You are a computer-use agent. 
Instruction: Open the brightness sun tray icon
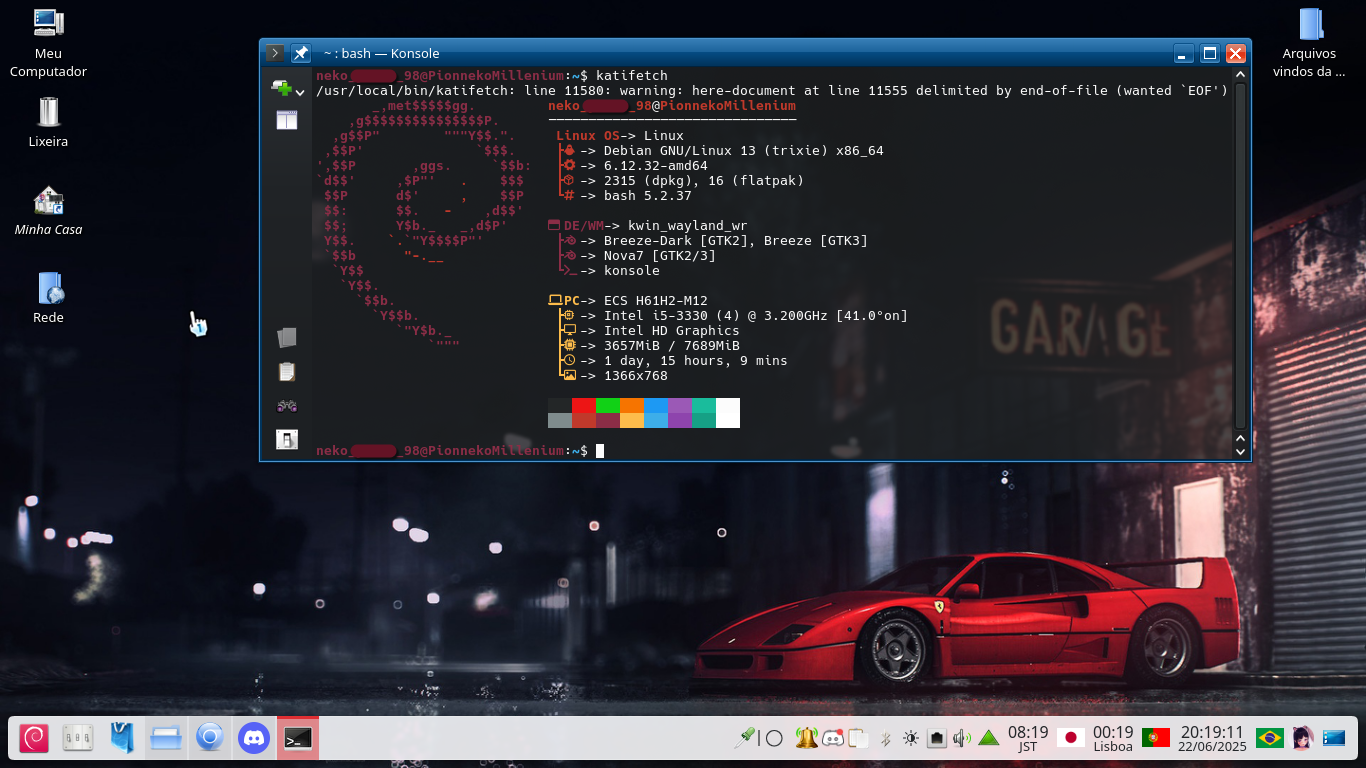(x=910, y=738)
